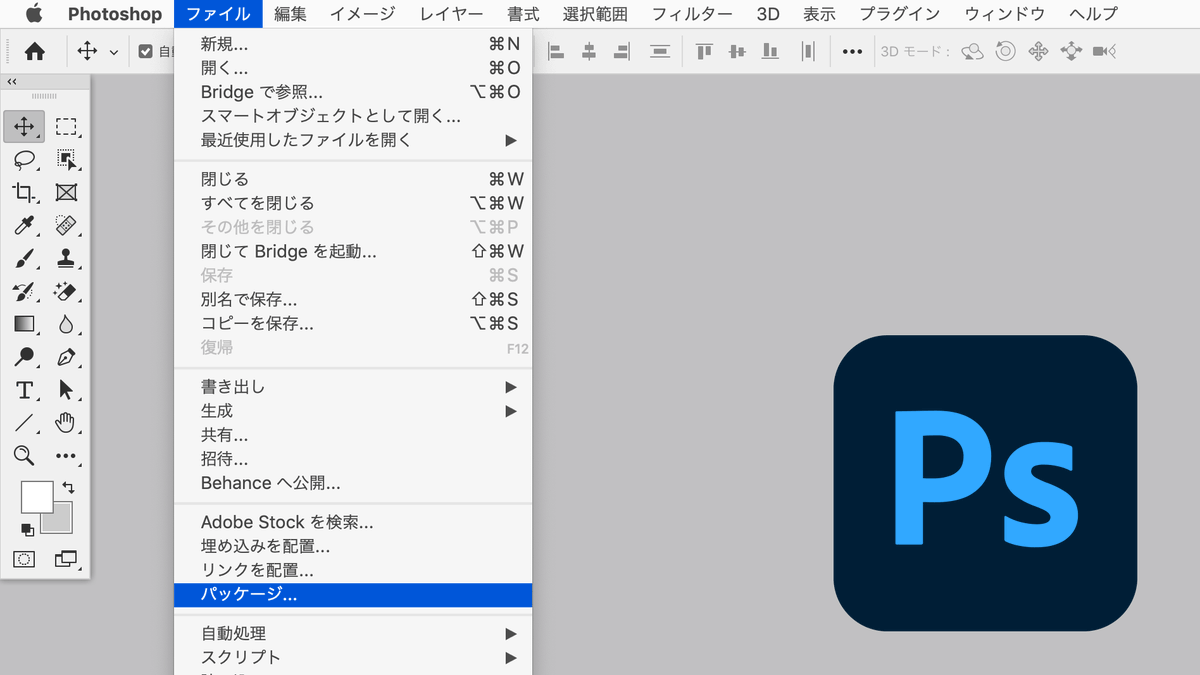The width and height of the screenshot is (1200, 675).
Task: Open the 編集 menu in menu bar
Action: (290, 14)
